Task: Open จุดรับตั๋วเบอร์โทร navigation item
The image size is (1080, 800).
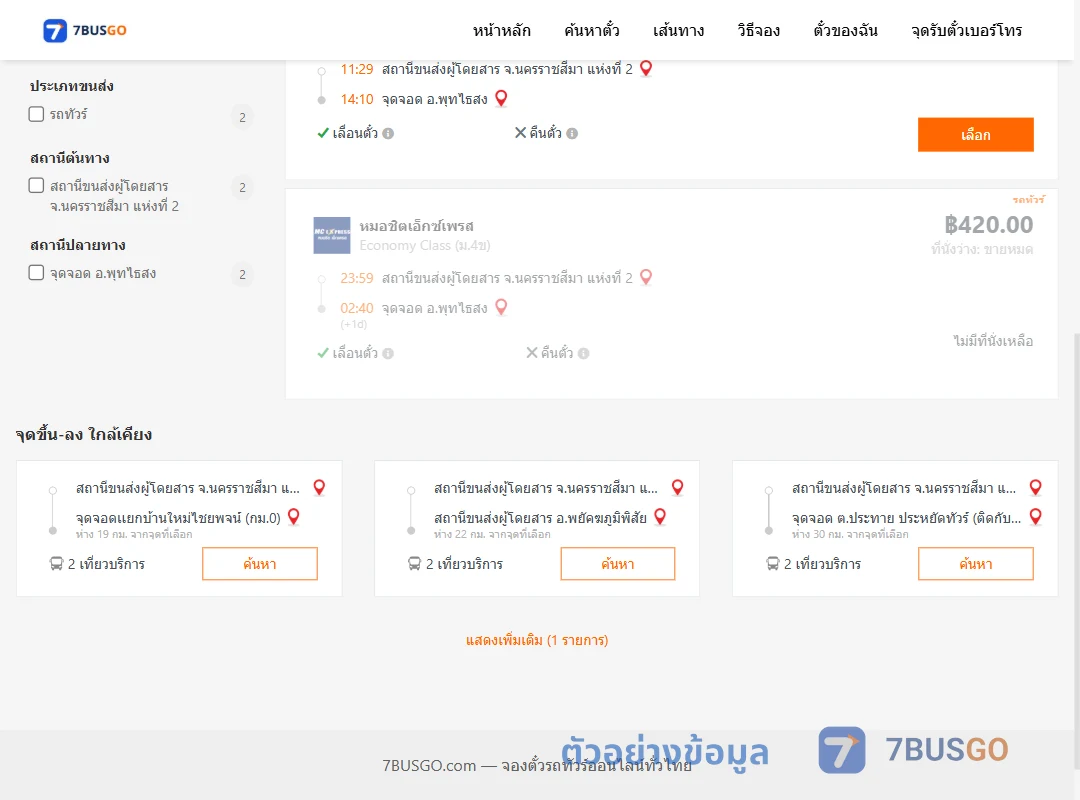Action: pyautogui.click(x=966, y=30)
